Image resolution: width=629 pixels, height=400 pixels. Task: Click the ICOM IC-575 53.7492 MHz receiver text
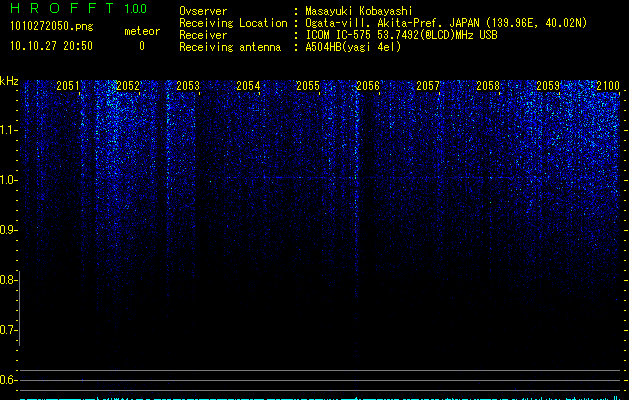(x=401, y=35)
